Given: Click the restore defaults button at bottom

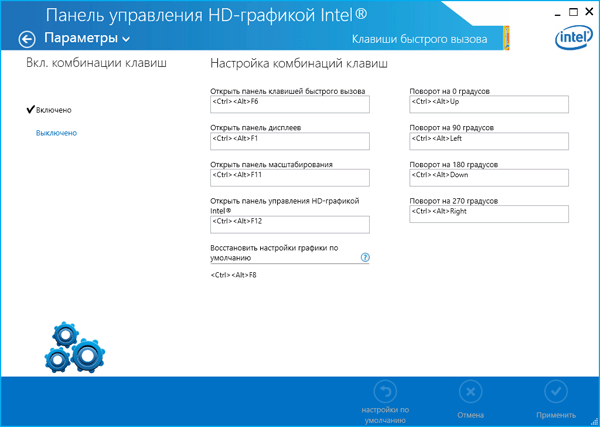Looking at the screenshot, I should 385,402.
